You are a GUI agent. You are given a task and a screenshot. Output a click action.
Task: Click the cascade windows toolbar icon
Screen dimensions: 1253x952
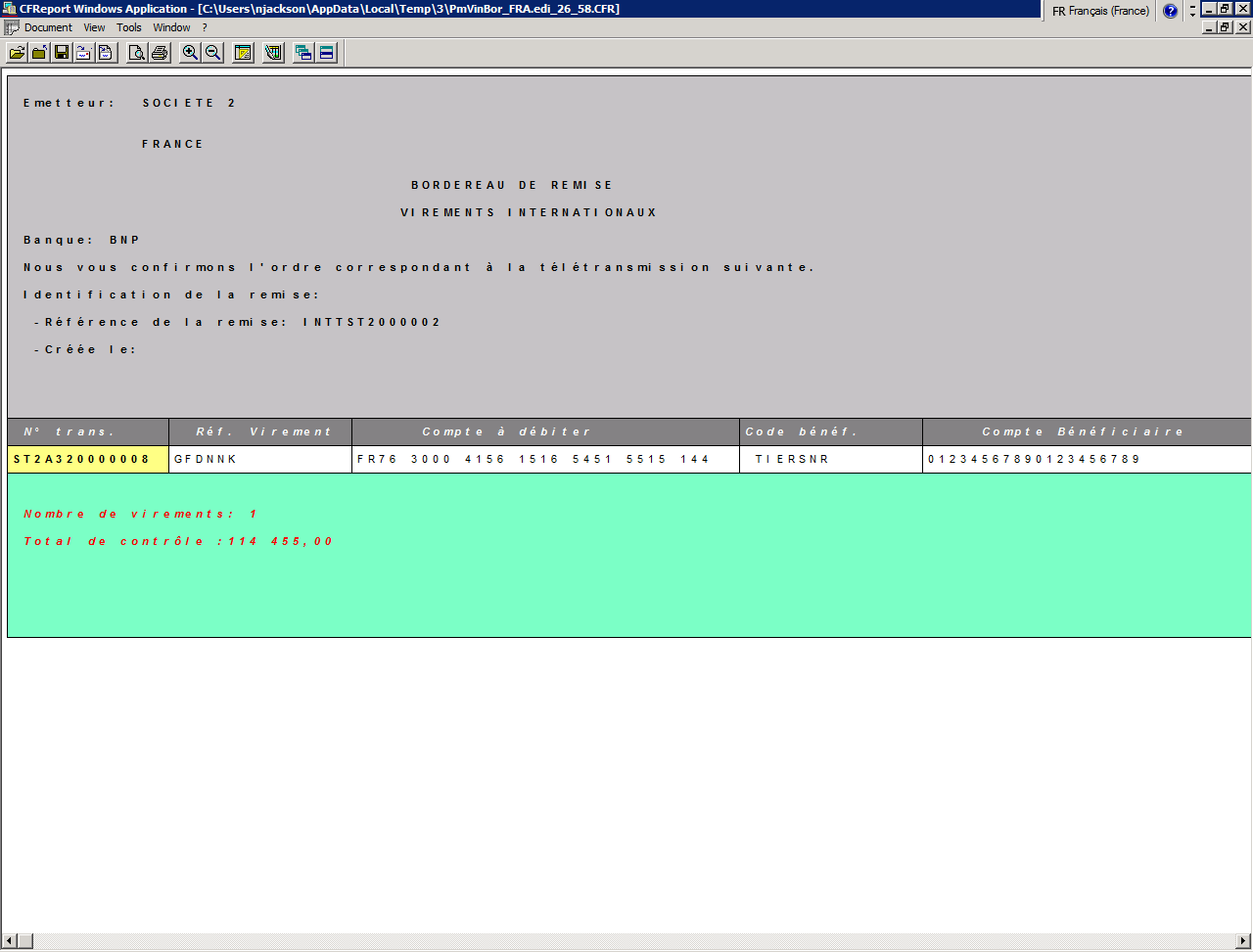303,53
